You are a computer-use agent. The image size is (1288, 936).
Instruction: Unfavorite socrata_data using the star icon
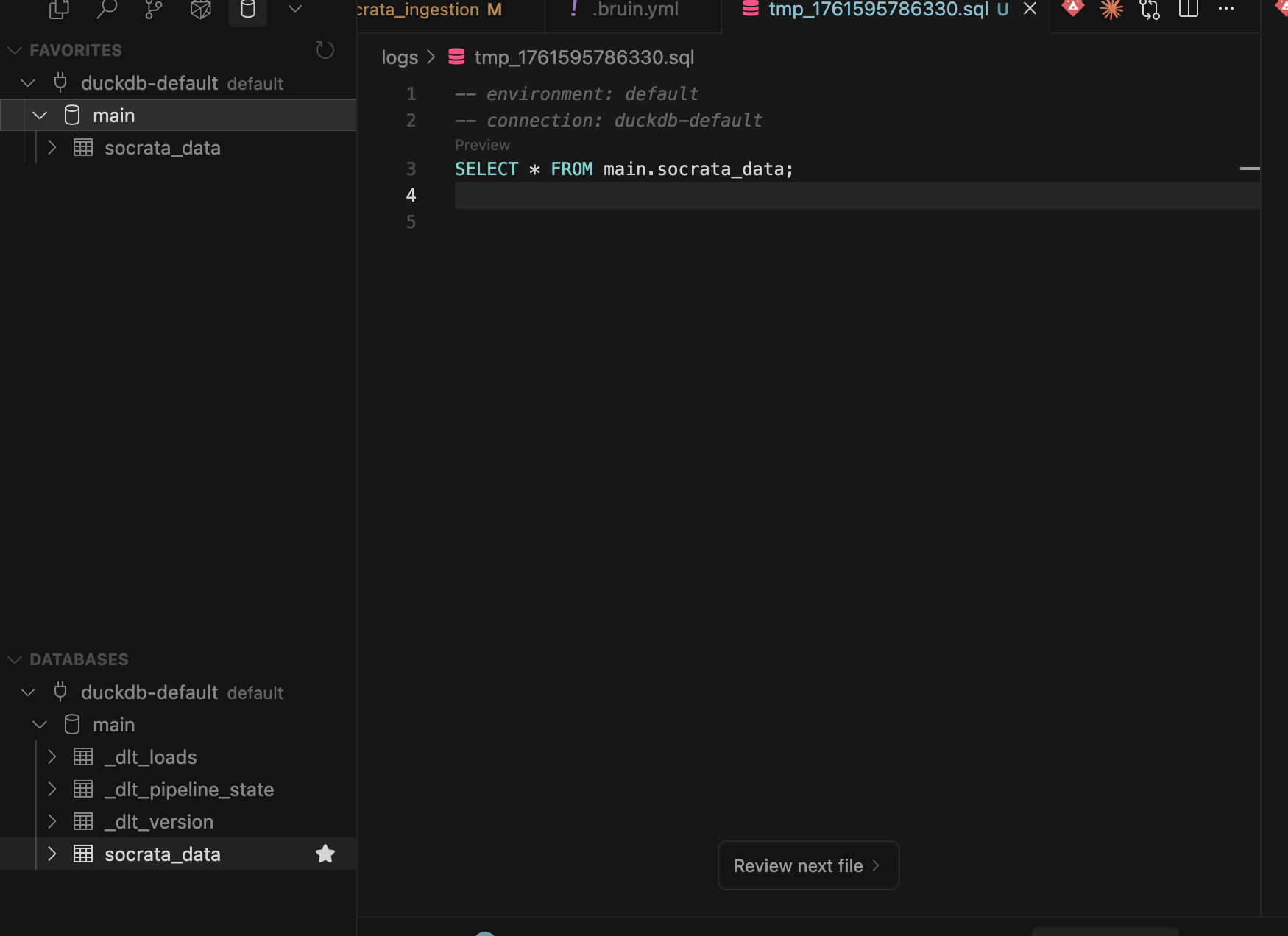point(325,854)
